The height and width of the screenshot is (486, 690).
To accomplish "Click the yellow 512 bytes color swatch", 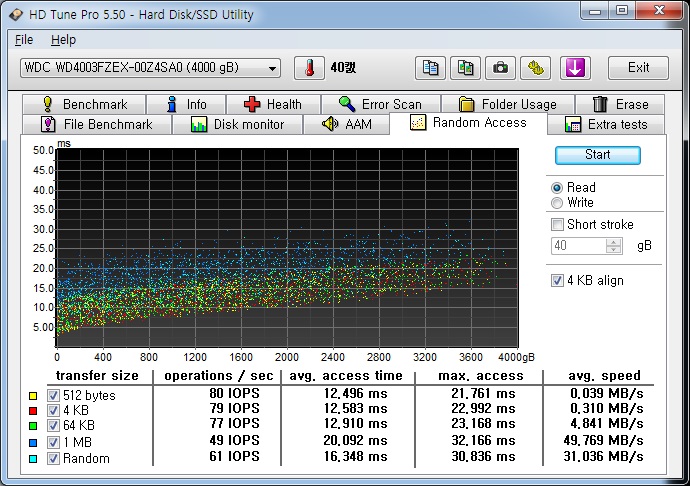I will click(33, 396).
